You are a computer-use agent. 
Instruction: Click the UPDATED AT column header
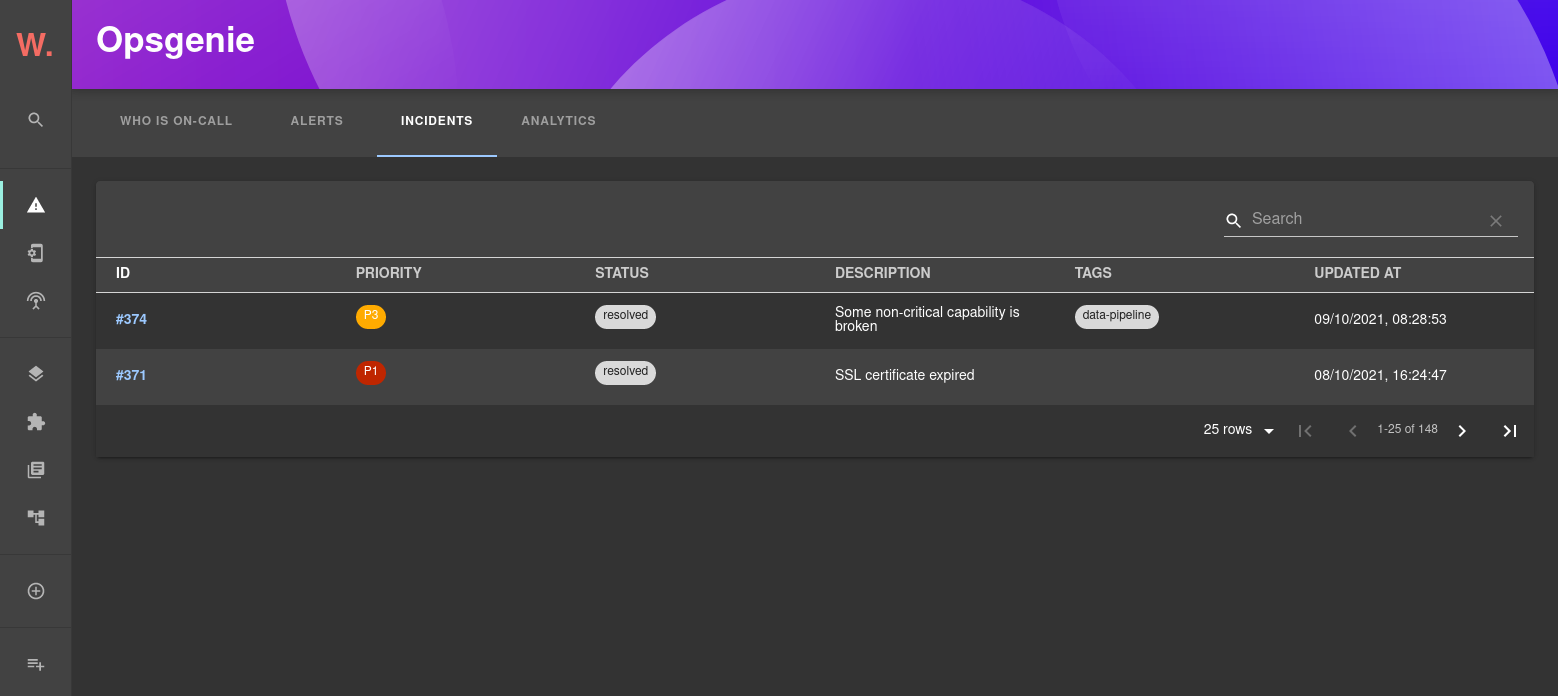pos(1357,273)
